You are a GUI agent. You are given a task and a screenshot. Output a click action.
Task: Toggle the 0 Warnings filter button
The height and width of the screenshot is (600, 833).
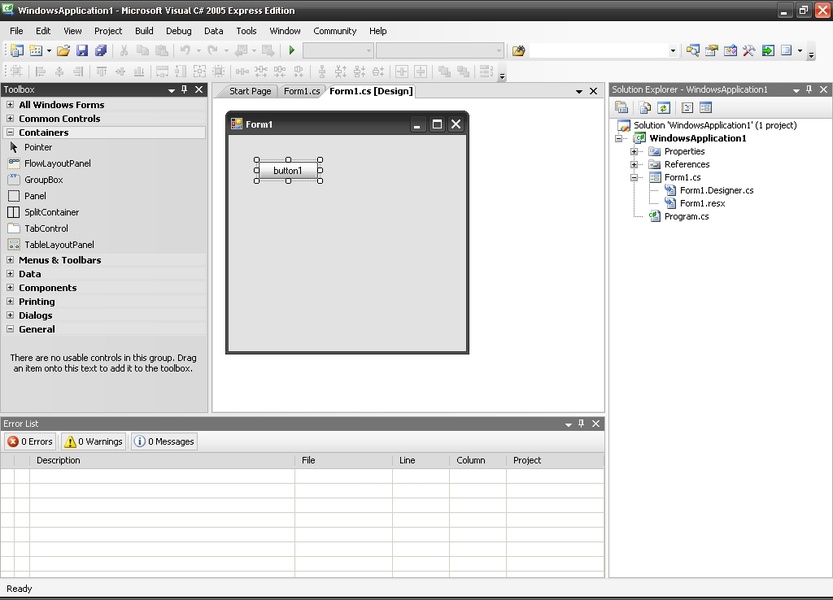93,441
